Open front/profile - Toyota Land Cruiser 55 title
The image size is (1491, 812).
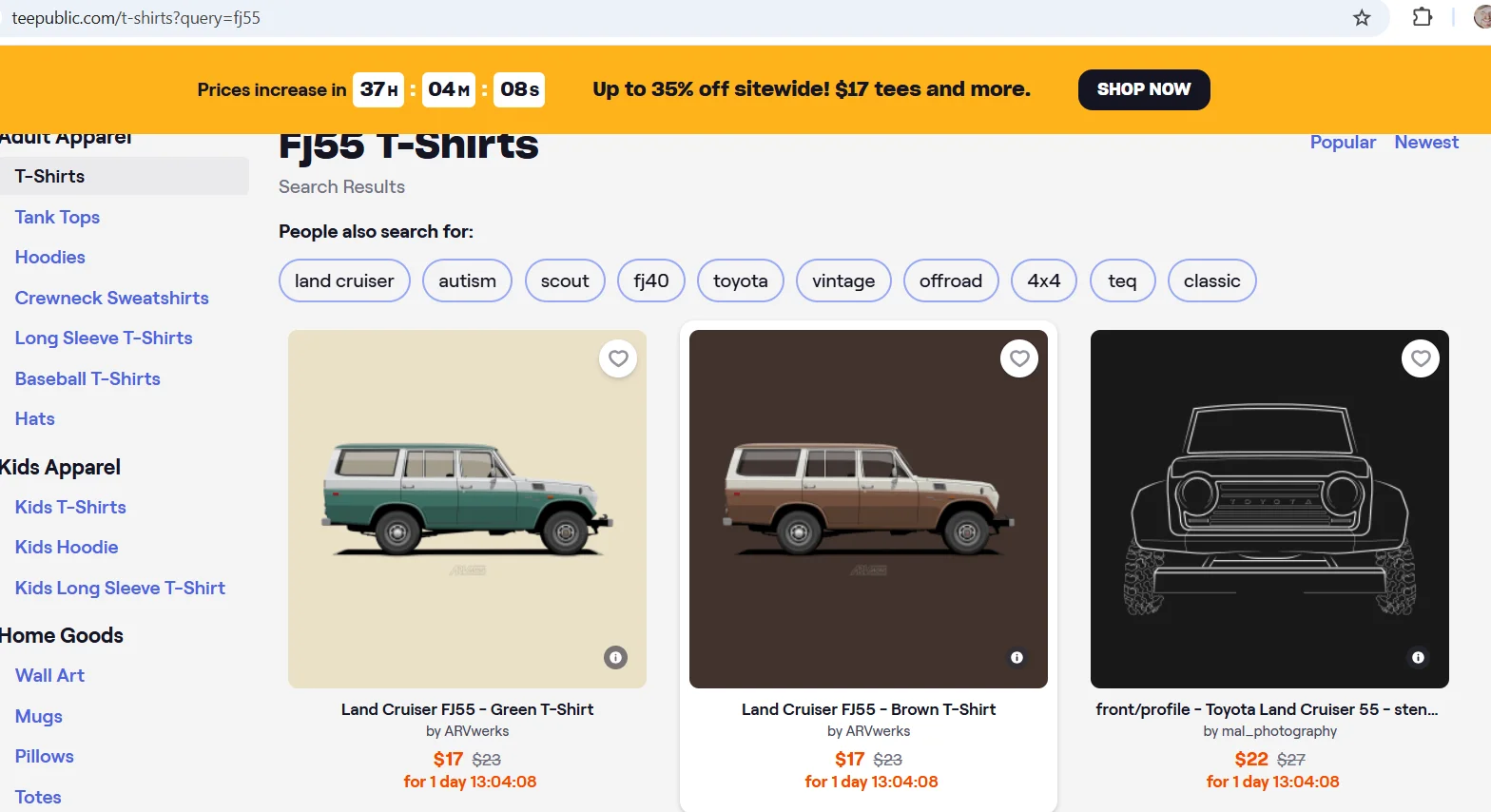[1267, 709]
